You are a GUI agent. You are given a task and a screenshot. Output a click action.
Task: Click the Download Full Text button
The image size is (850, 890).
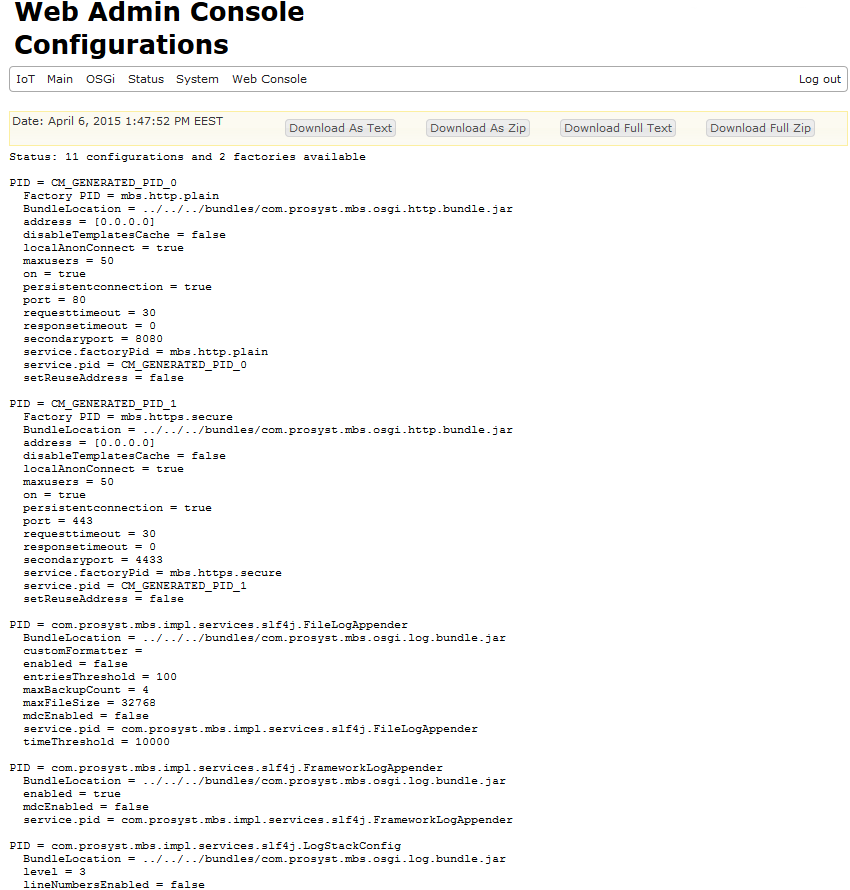pos(618,128)
